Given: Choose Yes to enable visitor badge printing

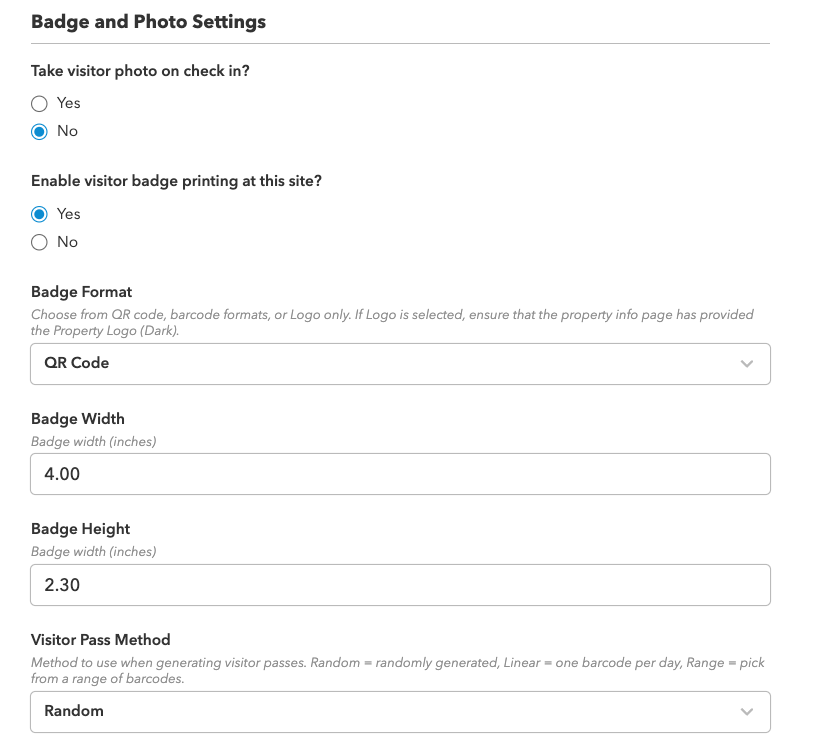Looking at the screenshot, I should pos(39,214).
